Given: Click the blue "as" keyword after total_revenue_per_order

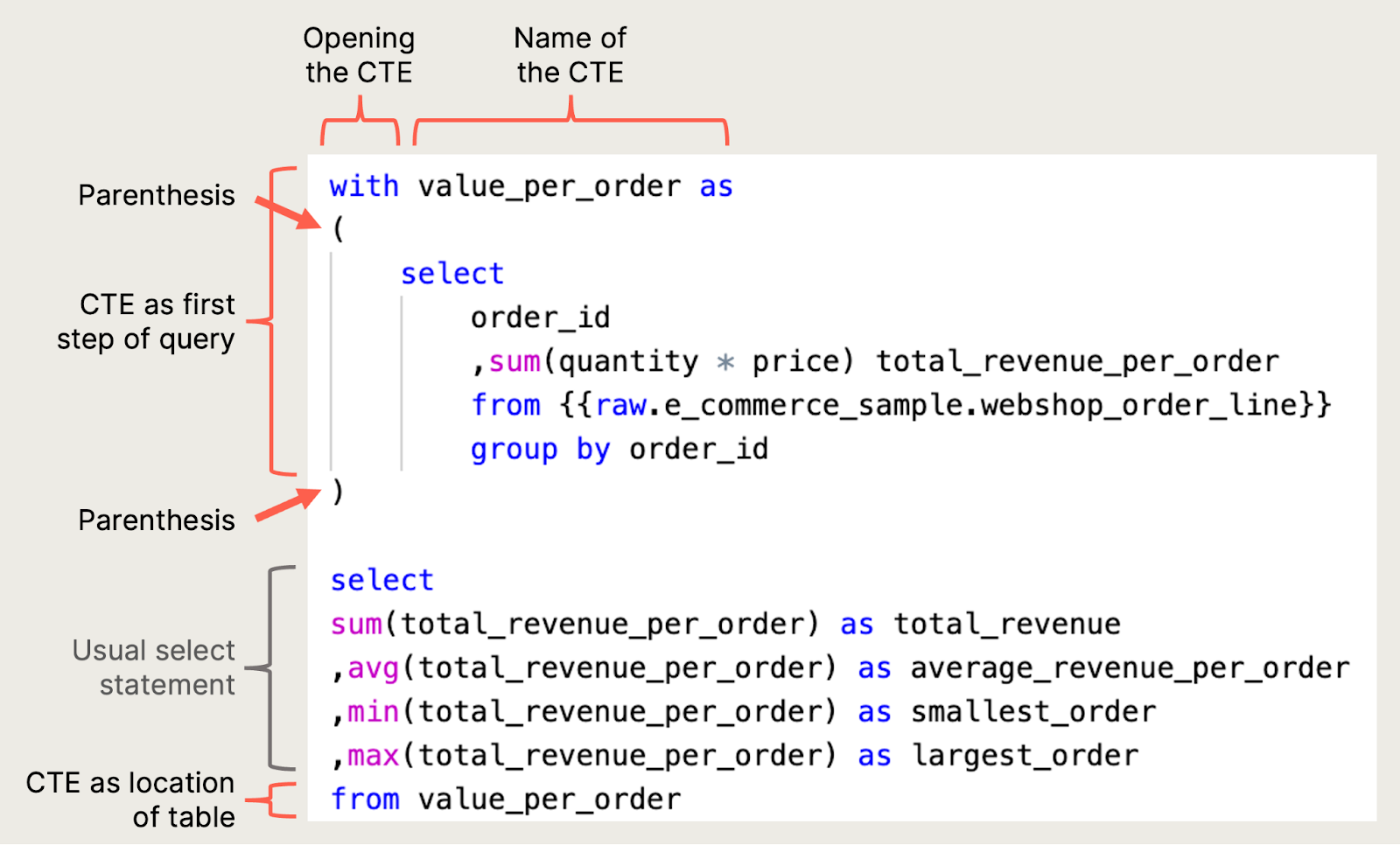Looking at the screenshot, I should 857,624.
